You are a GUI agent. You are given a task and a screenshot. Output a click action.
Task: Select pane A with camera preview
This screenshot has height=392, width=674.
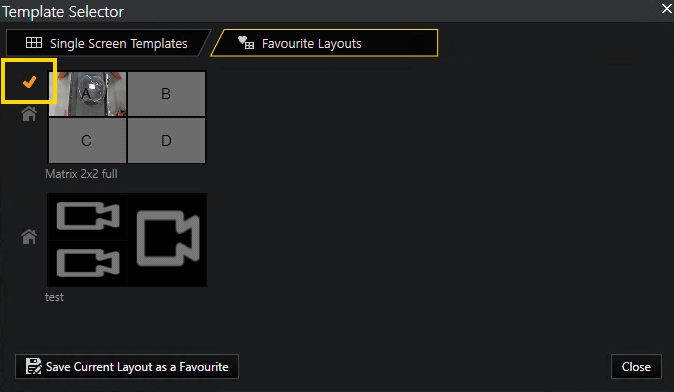(x=87, y=94)
